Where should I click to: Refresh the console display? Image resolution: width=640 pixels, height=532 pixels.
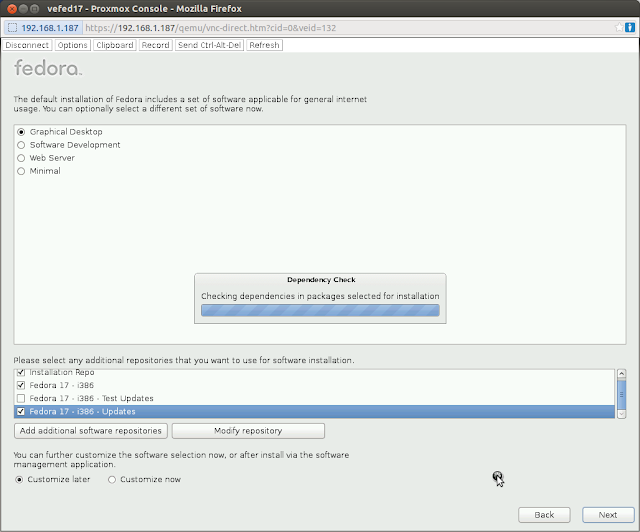pyautogui.click(x=264, y=45)
